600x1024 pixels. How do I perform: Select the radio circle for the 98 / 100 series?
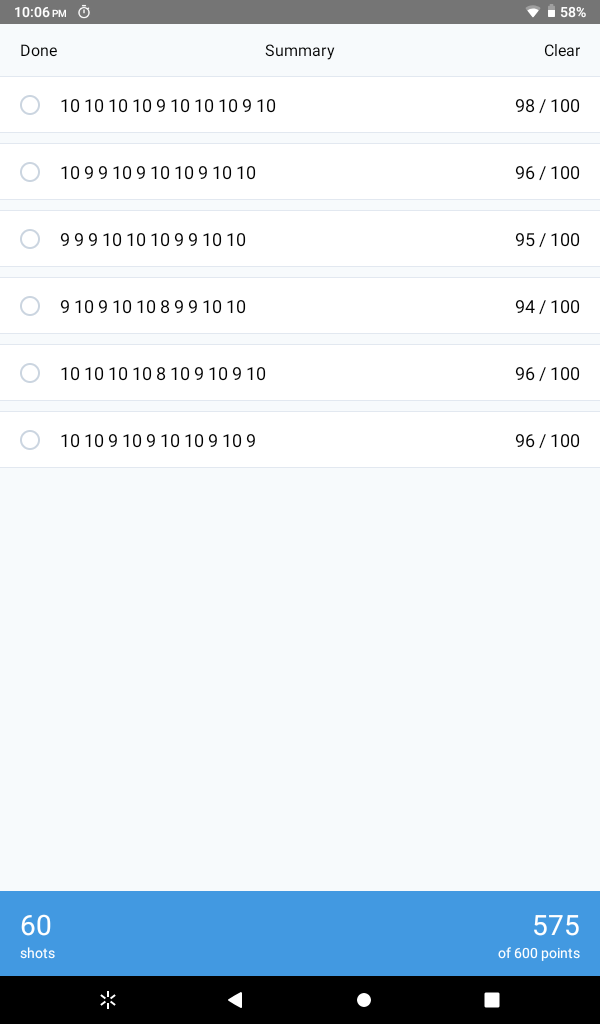click(30, 104)
